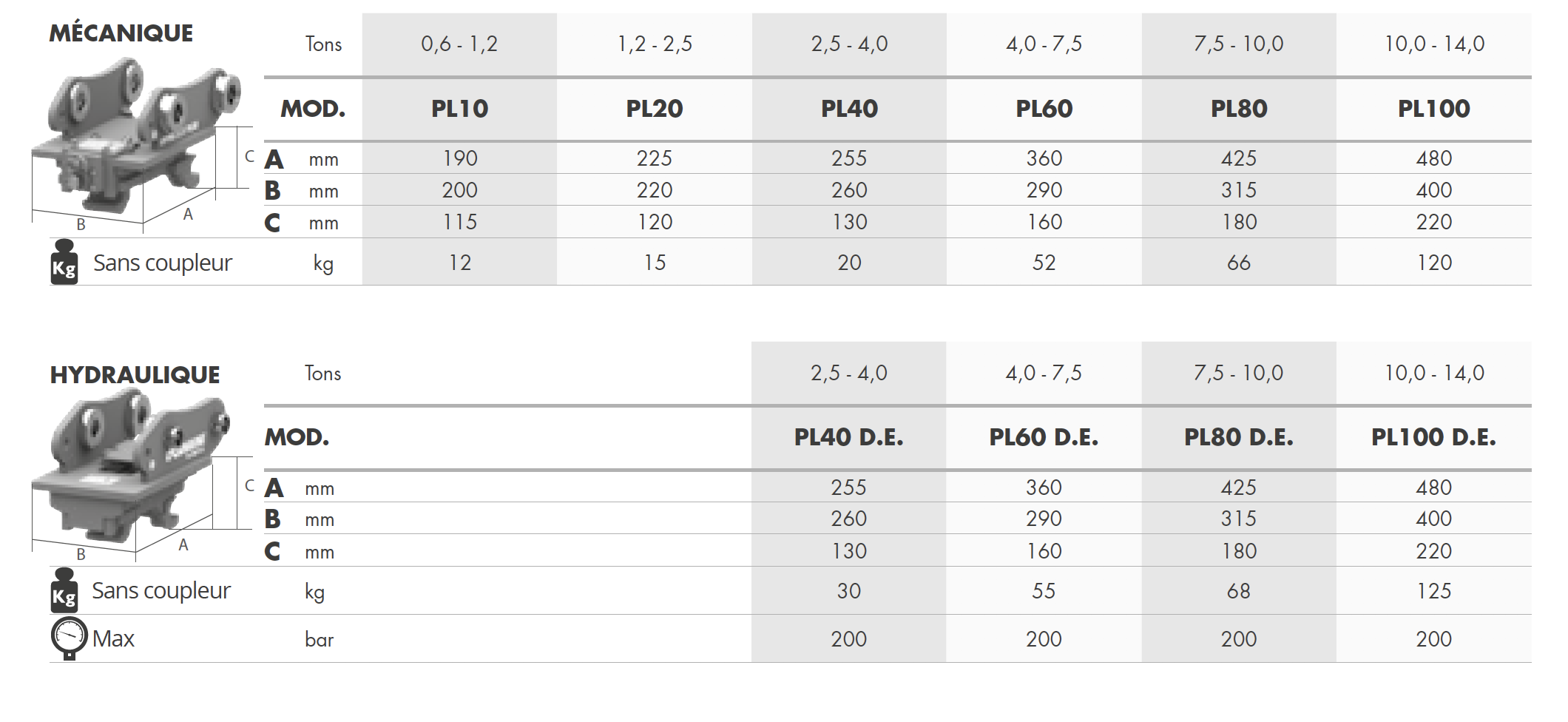Click the HYDRAULIQUE section heading
The height and width of the screenshot is (722, 1568).
[135, 375]
